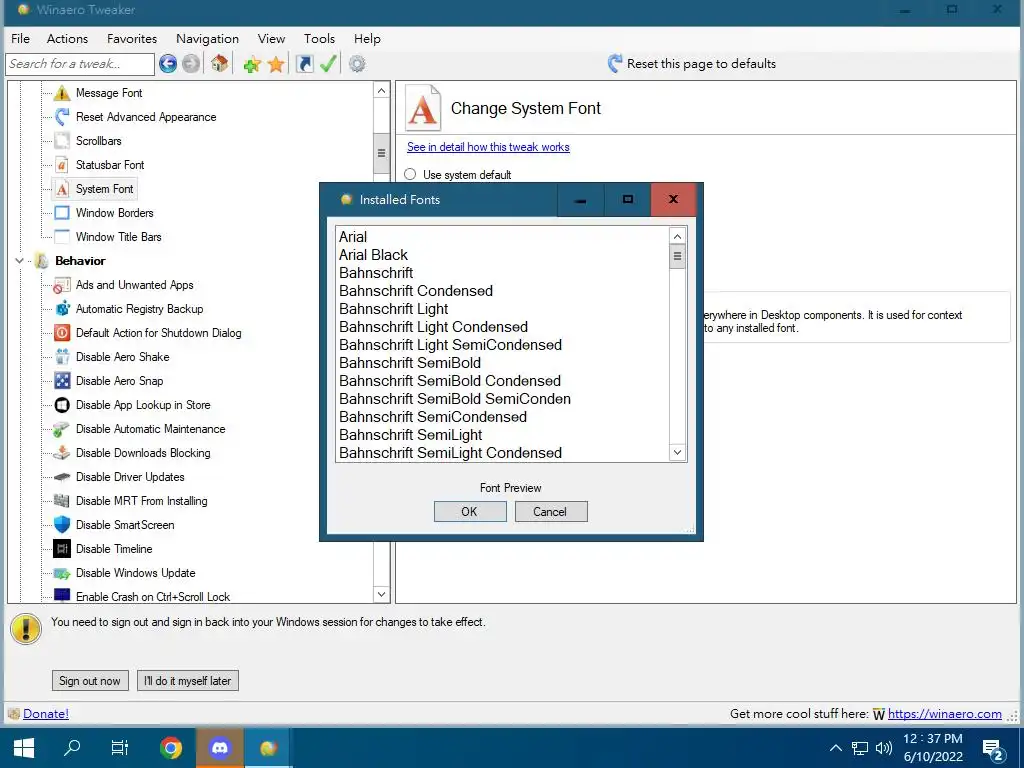The height and width of the screenshot is (768, 1024).
Task: Click the volume speaker tray icon
Action: tap(884, 748)
